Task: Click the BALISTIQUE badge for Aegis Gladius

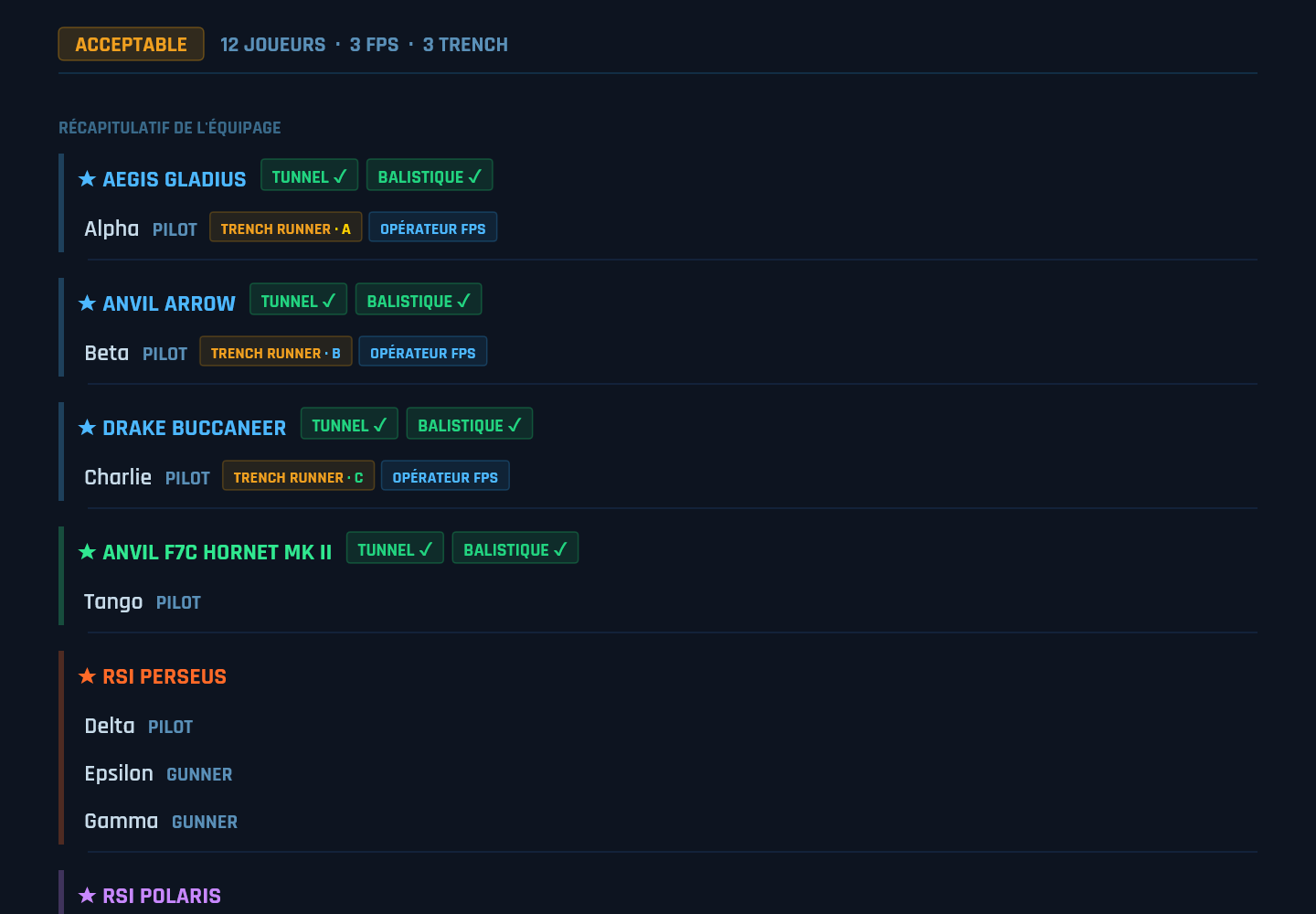Action: tap(430, 175)
